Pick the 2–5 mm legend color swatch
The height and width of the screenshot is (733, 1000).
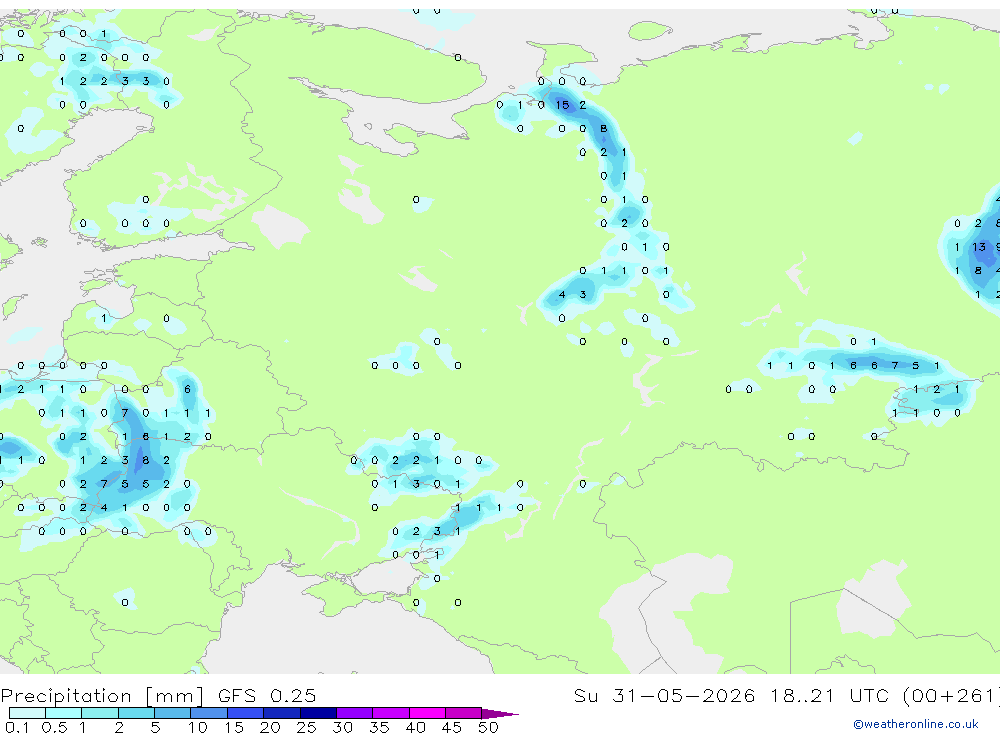[136, 713]
